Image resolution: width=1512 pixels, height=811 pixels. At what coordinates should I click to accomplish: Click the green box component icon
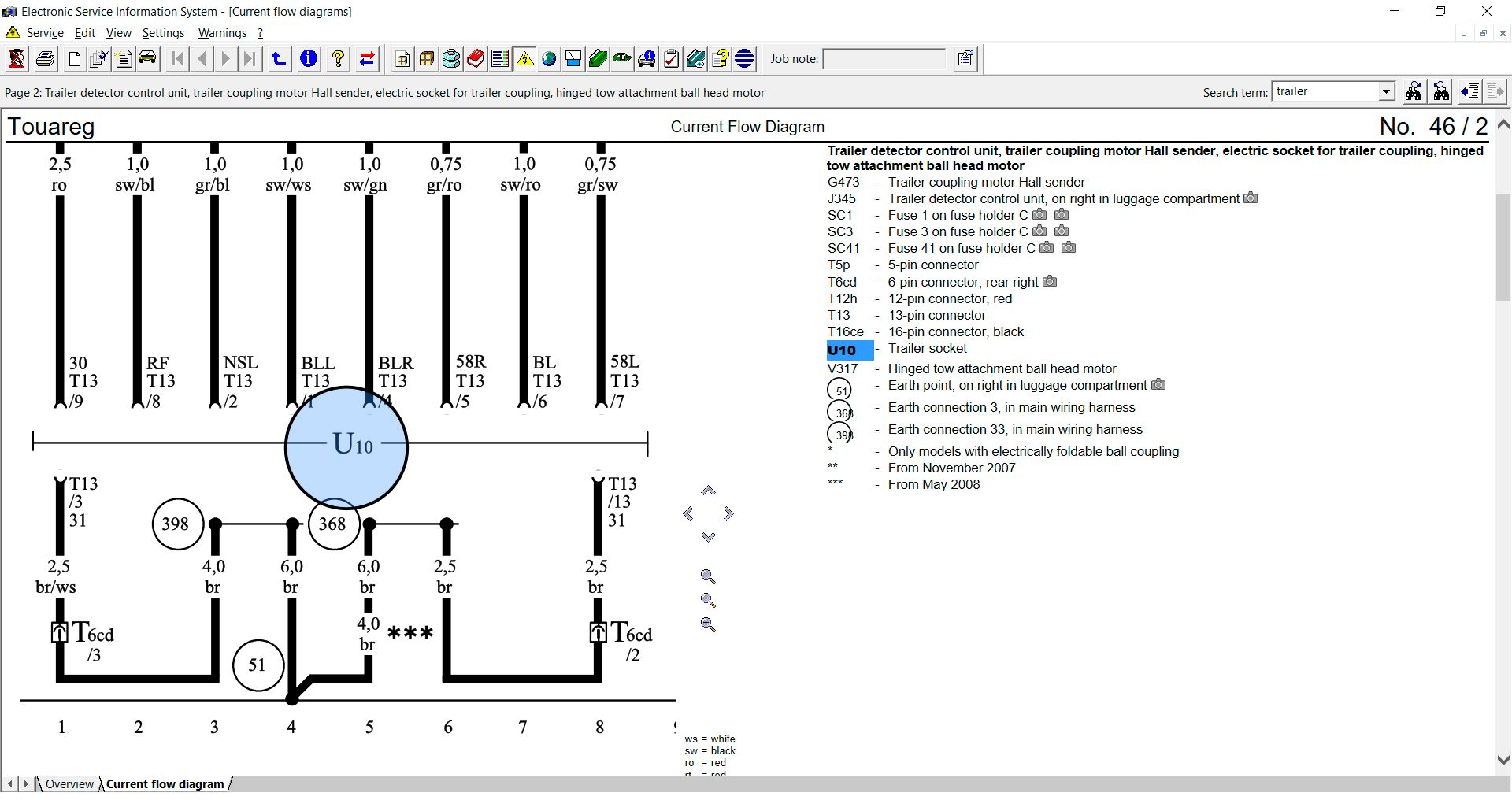click(598, 59)
